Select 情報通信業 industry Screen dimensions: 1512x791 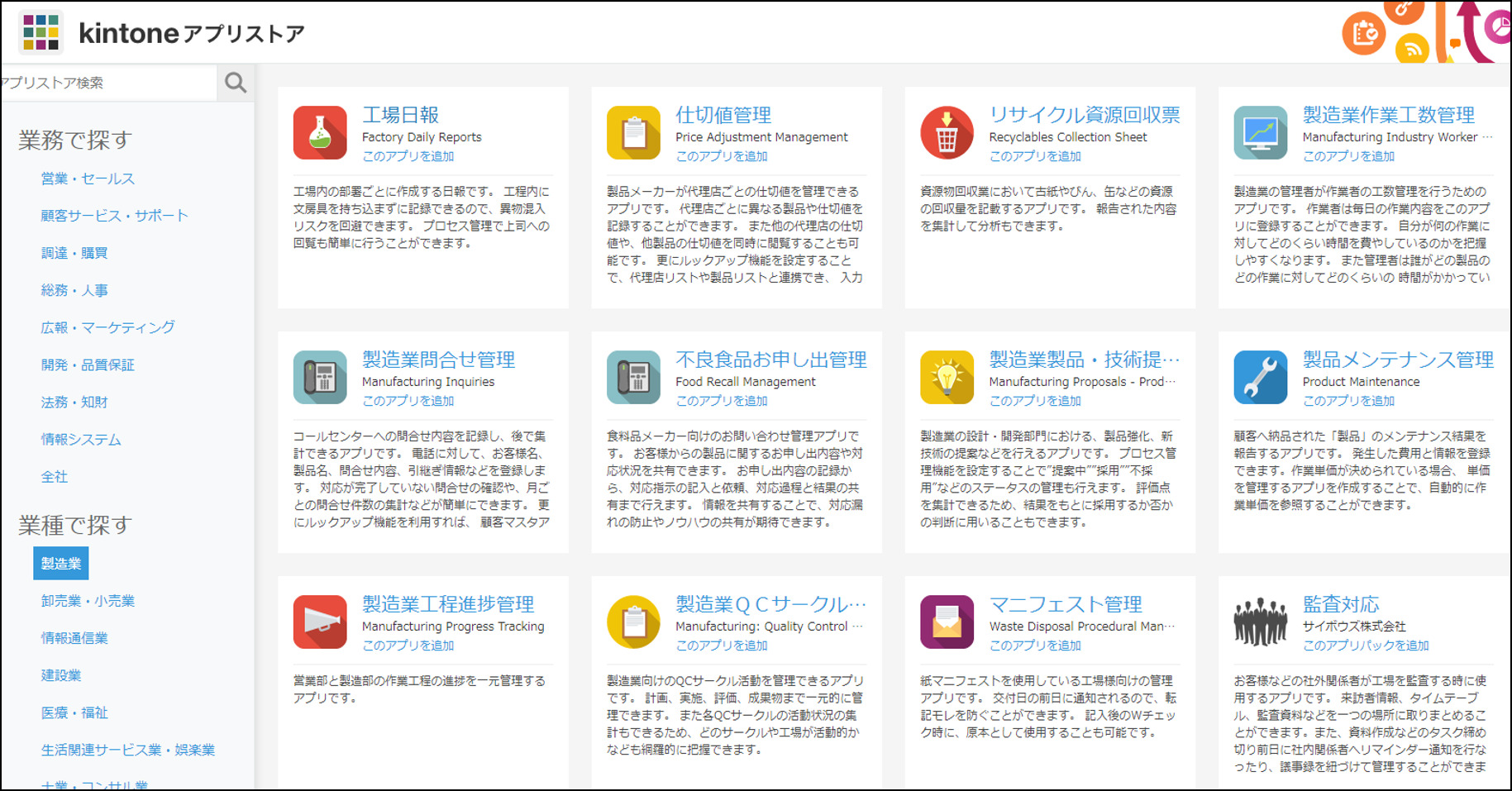click(x=74, y=638)
